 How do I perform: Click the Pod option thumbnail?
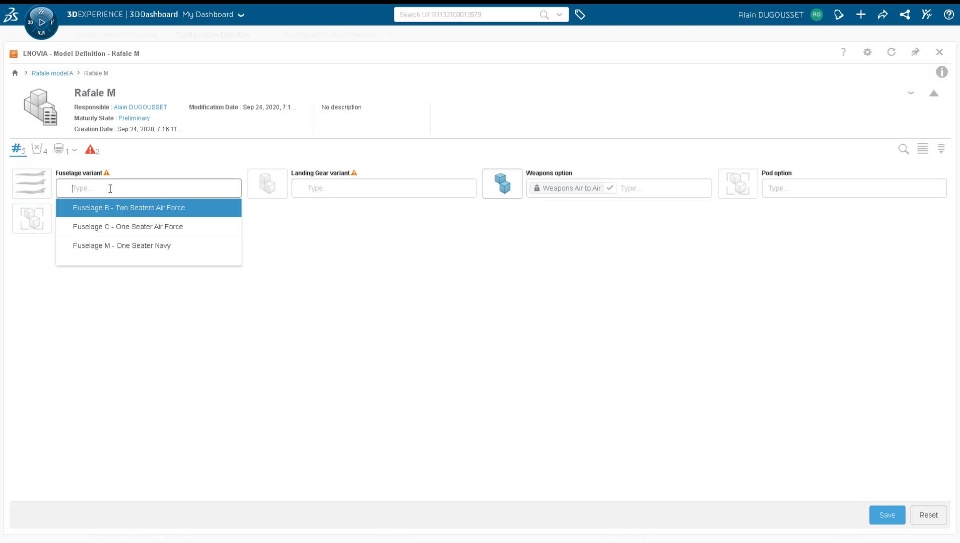point(738,184)
